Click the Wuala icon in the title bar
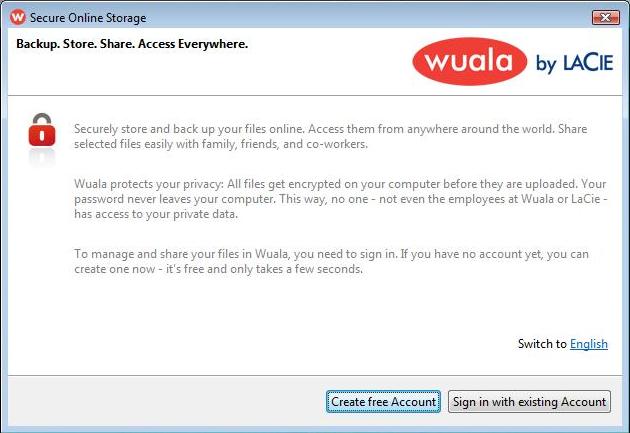The image size is (630, 433). (17, 17)
